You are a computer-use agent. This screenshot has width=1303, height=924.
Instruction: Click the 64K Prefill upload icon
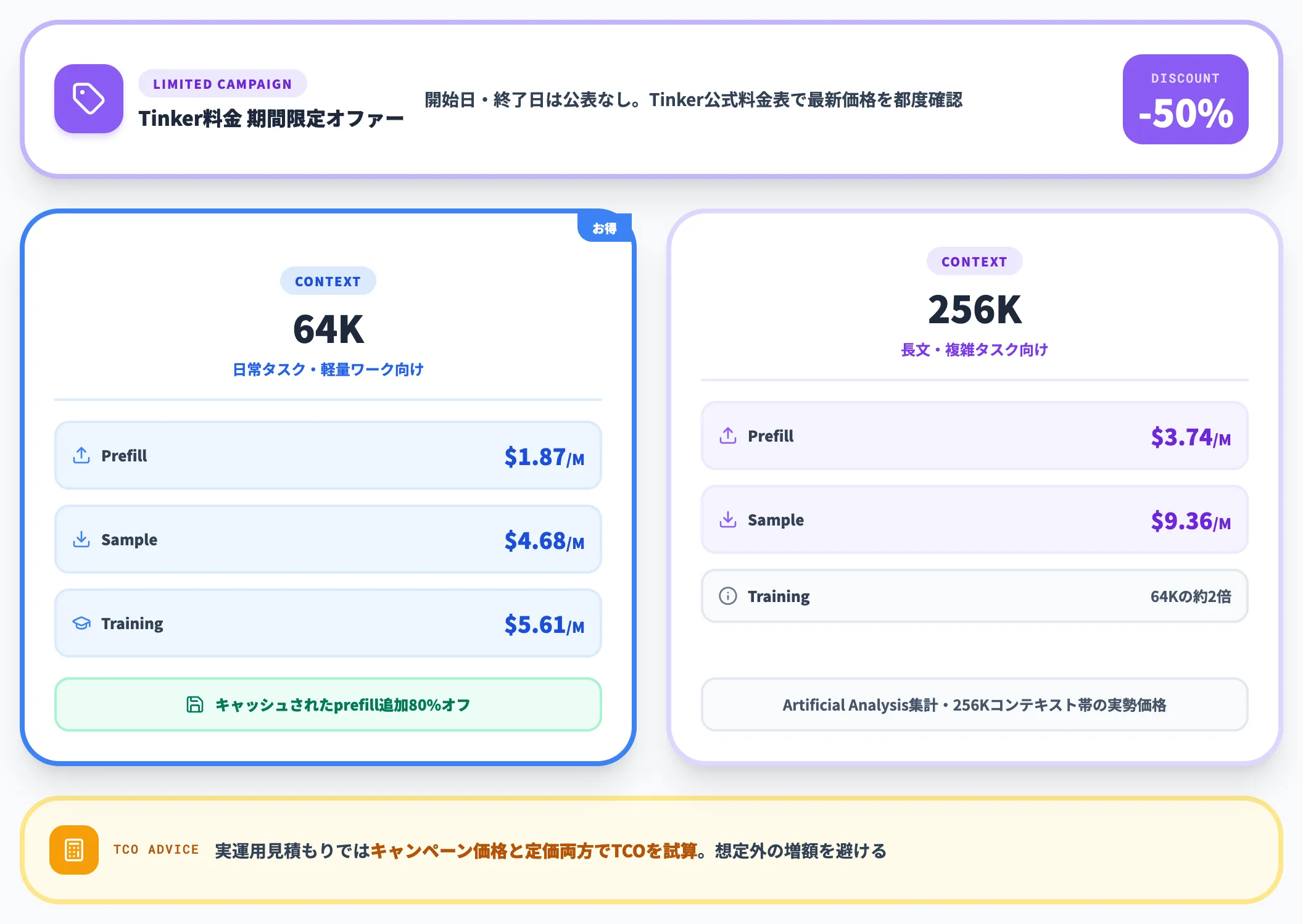(x=81, y=455)
